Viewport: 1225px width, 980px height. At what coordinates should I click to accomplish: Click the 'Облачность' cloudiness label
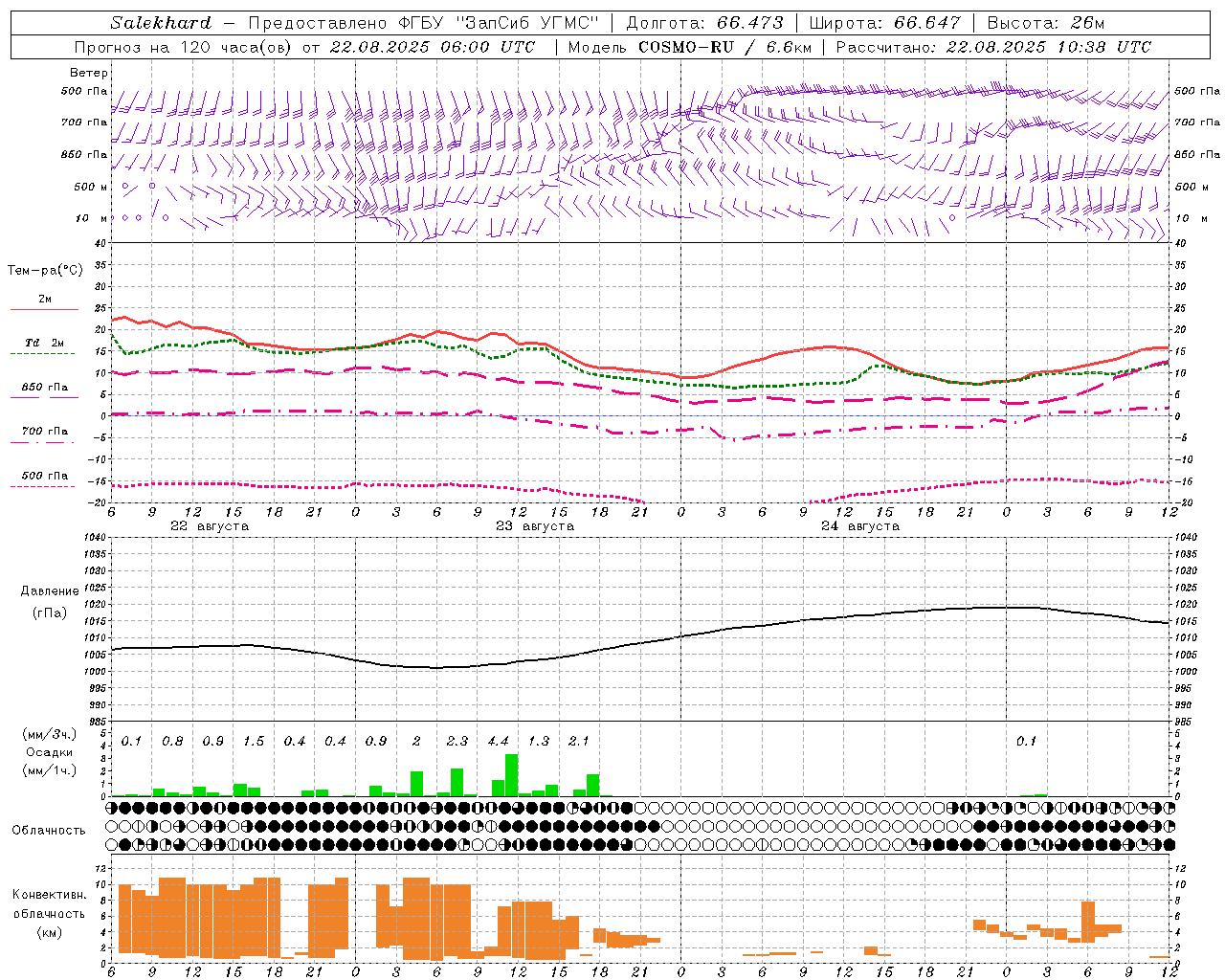pos(49,831)
